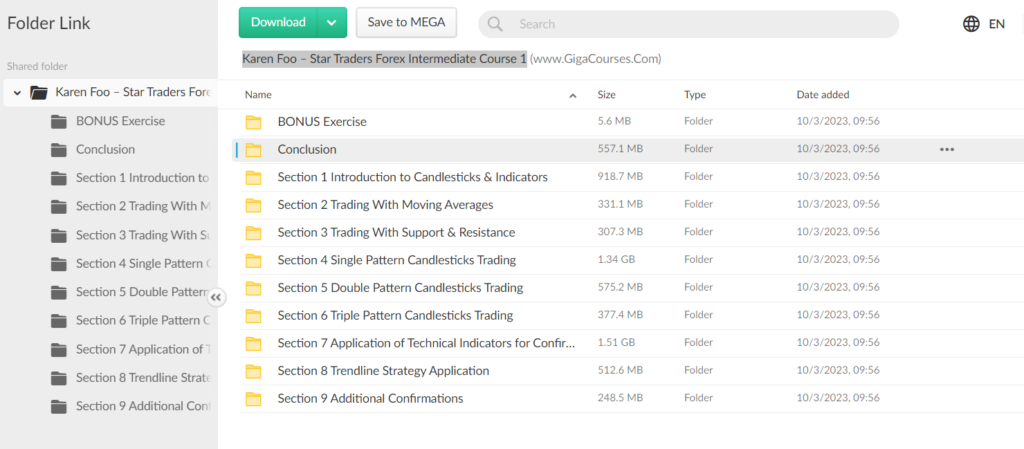This screenshot has height=449, width=1024.
Task: Collapse sidebar with double-chevron button
Action: [217, 297]
